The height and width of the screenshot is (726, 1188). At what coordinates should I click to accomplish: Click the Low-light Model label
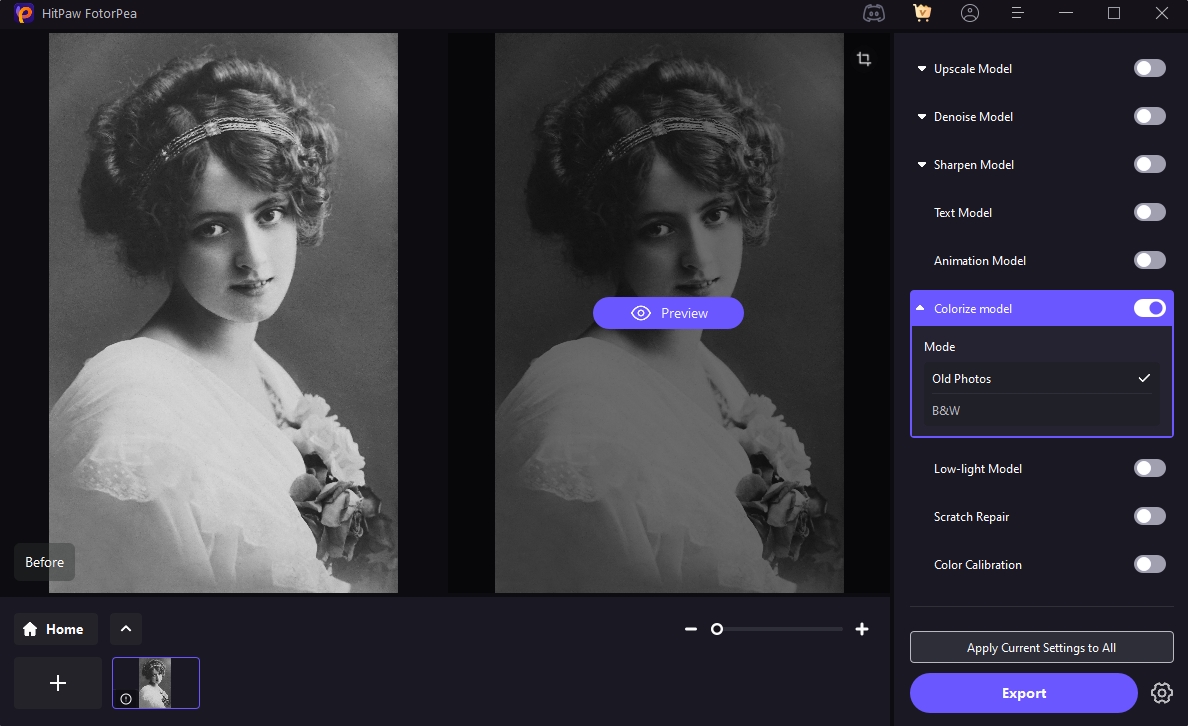click(977, 469)
